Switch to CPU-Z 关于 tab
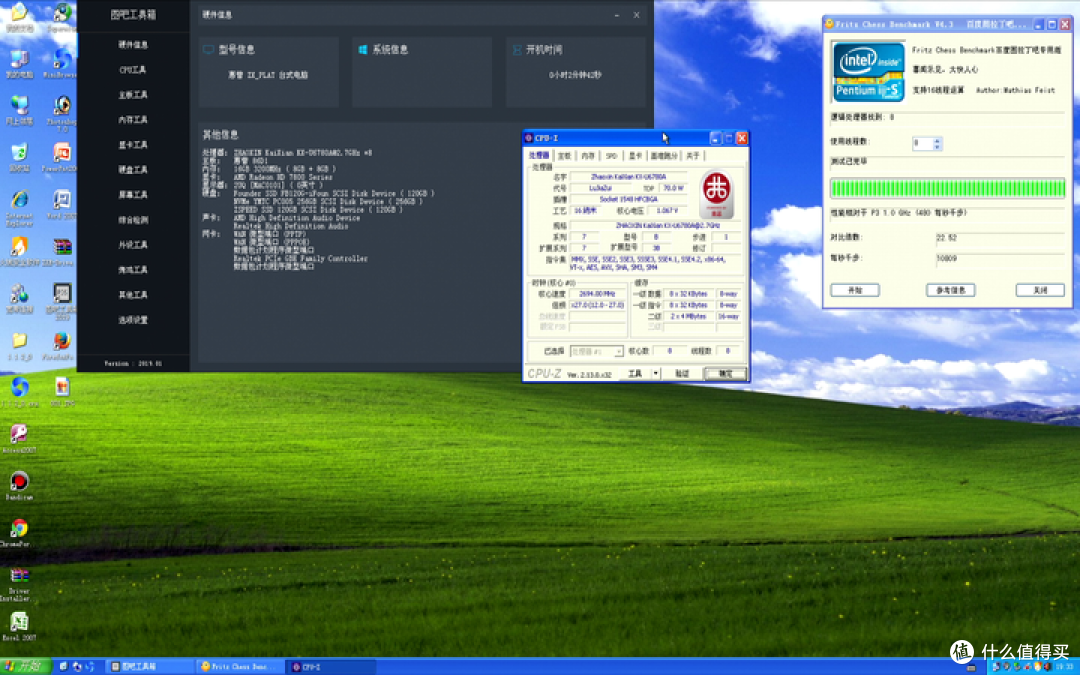 coord(693,156)
